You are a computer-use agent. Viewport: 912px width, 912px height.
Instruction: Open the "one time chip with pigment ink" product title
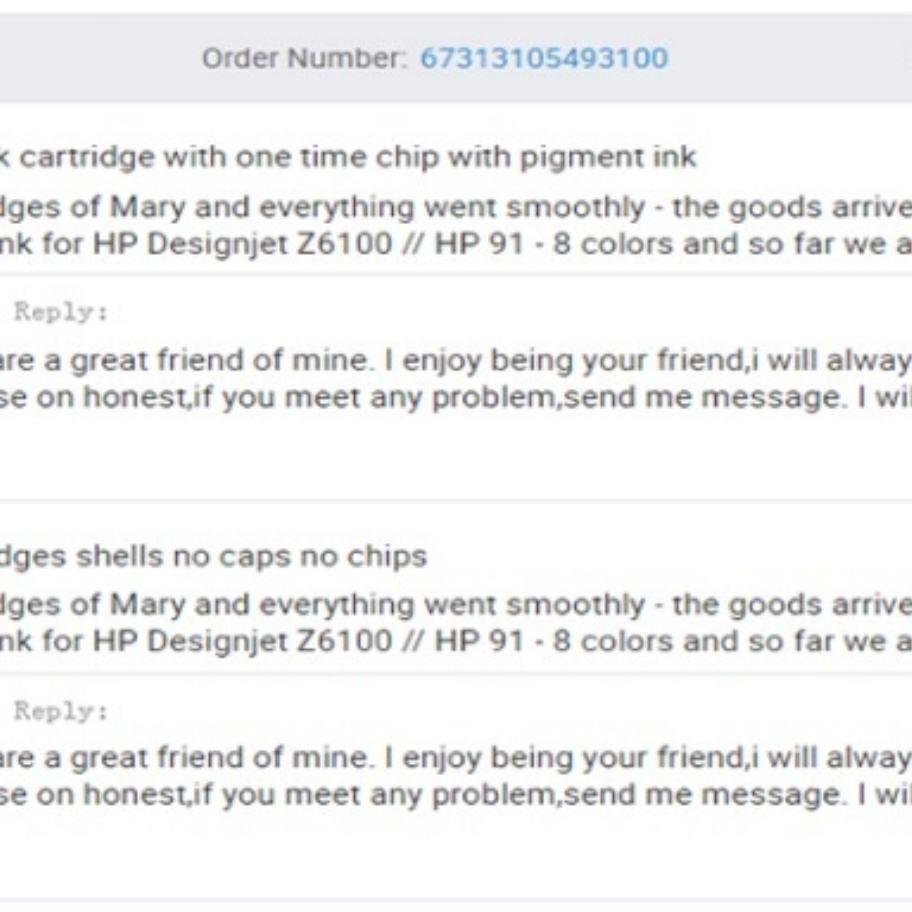465,158
